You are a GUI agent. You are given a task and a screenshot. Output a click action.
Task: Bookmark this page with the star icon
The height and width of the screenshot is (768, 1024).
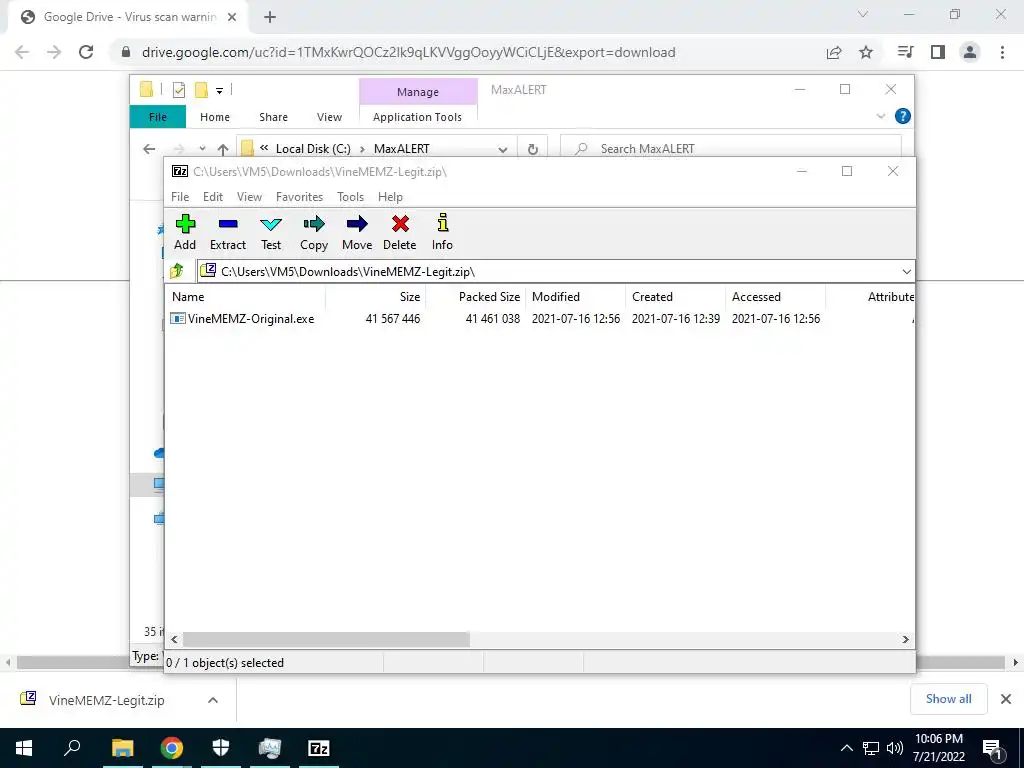pos(866,52)
